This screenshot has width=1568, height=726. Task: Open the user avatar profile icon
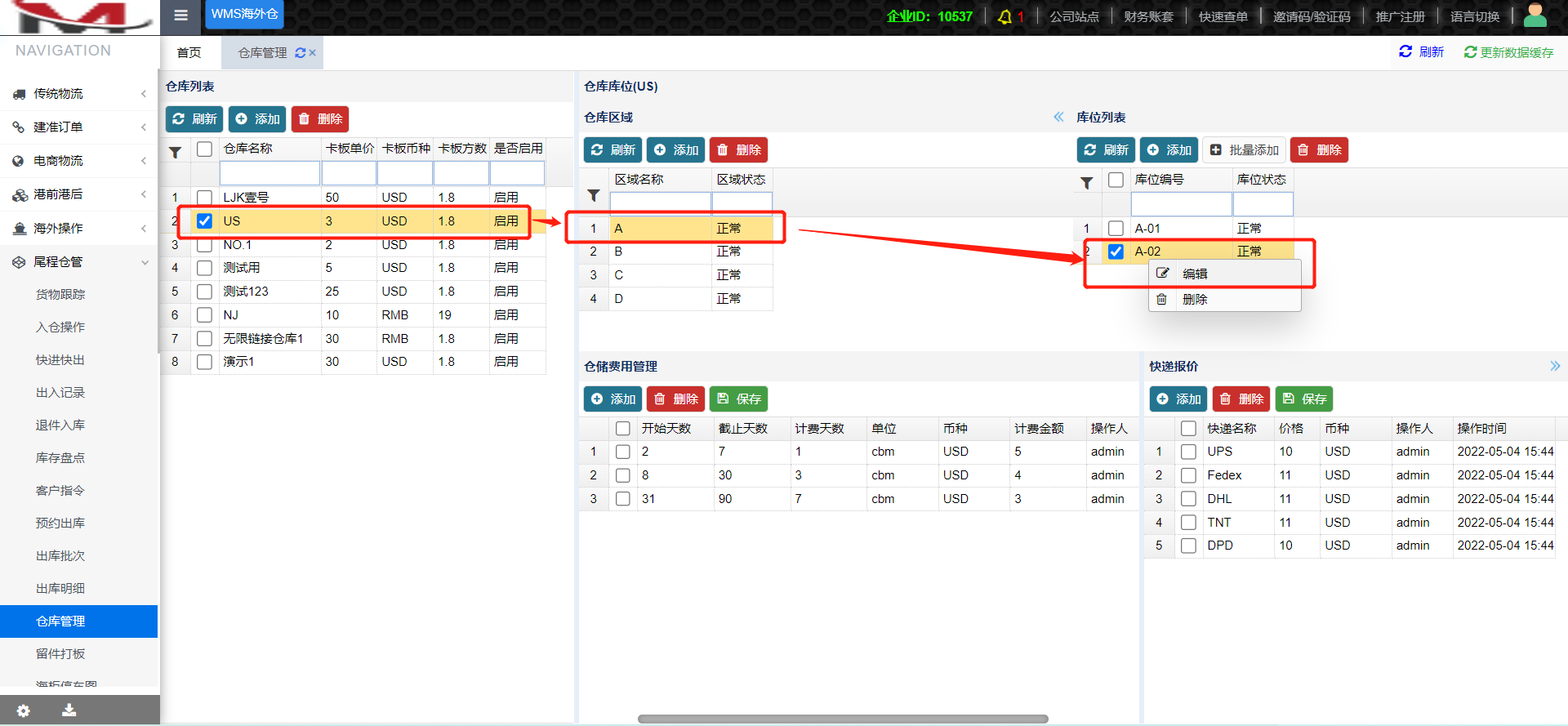coord(1535,16)
